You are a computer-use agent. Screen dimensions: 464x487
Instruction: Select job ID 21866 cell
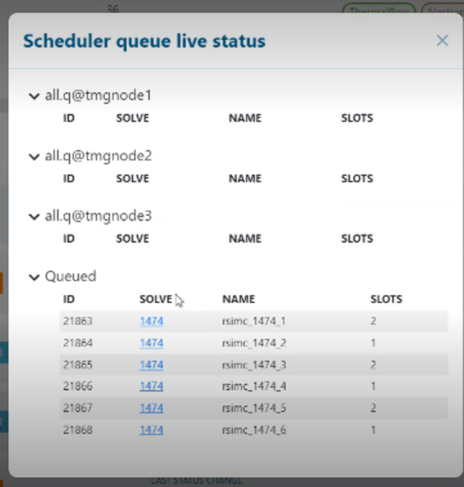(78, 386)
